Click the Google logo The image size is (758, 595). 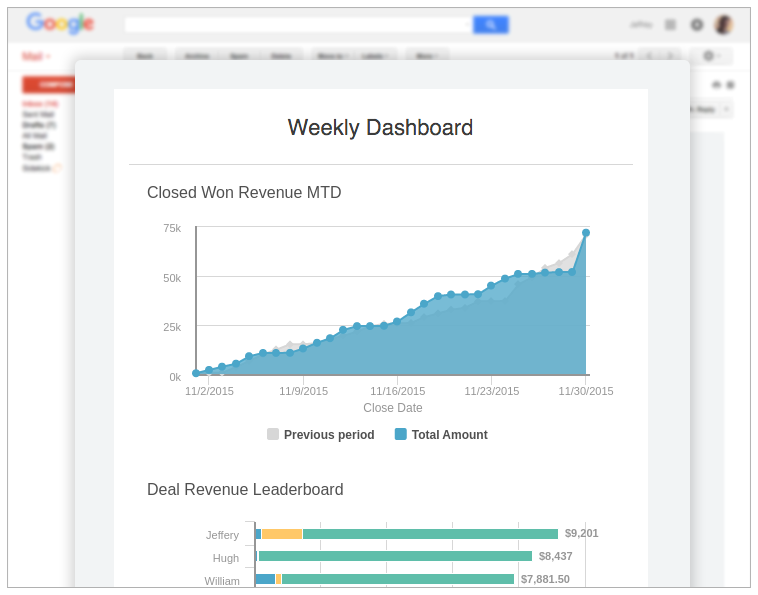(60, 23)
